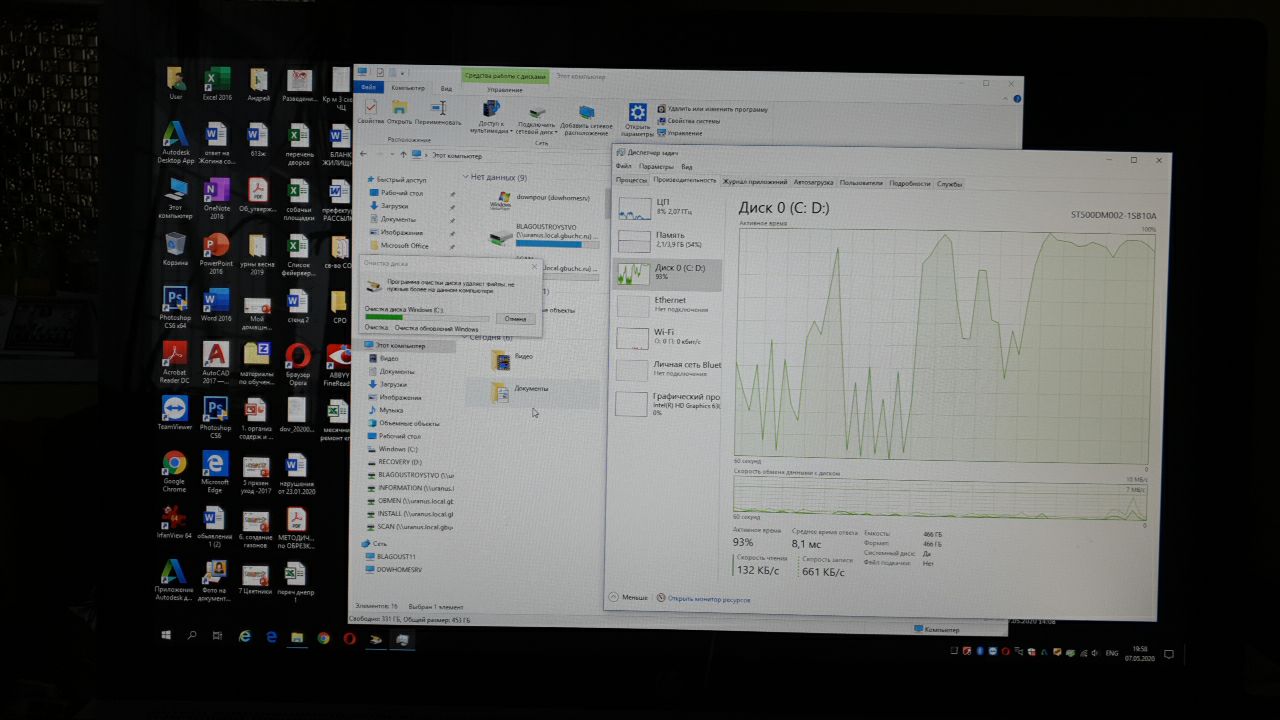The height and width of the screenshot is (720, 1280).
Task: Open Доступ к мультимедиа dropdown
Action: point(491,117)
